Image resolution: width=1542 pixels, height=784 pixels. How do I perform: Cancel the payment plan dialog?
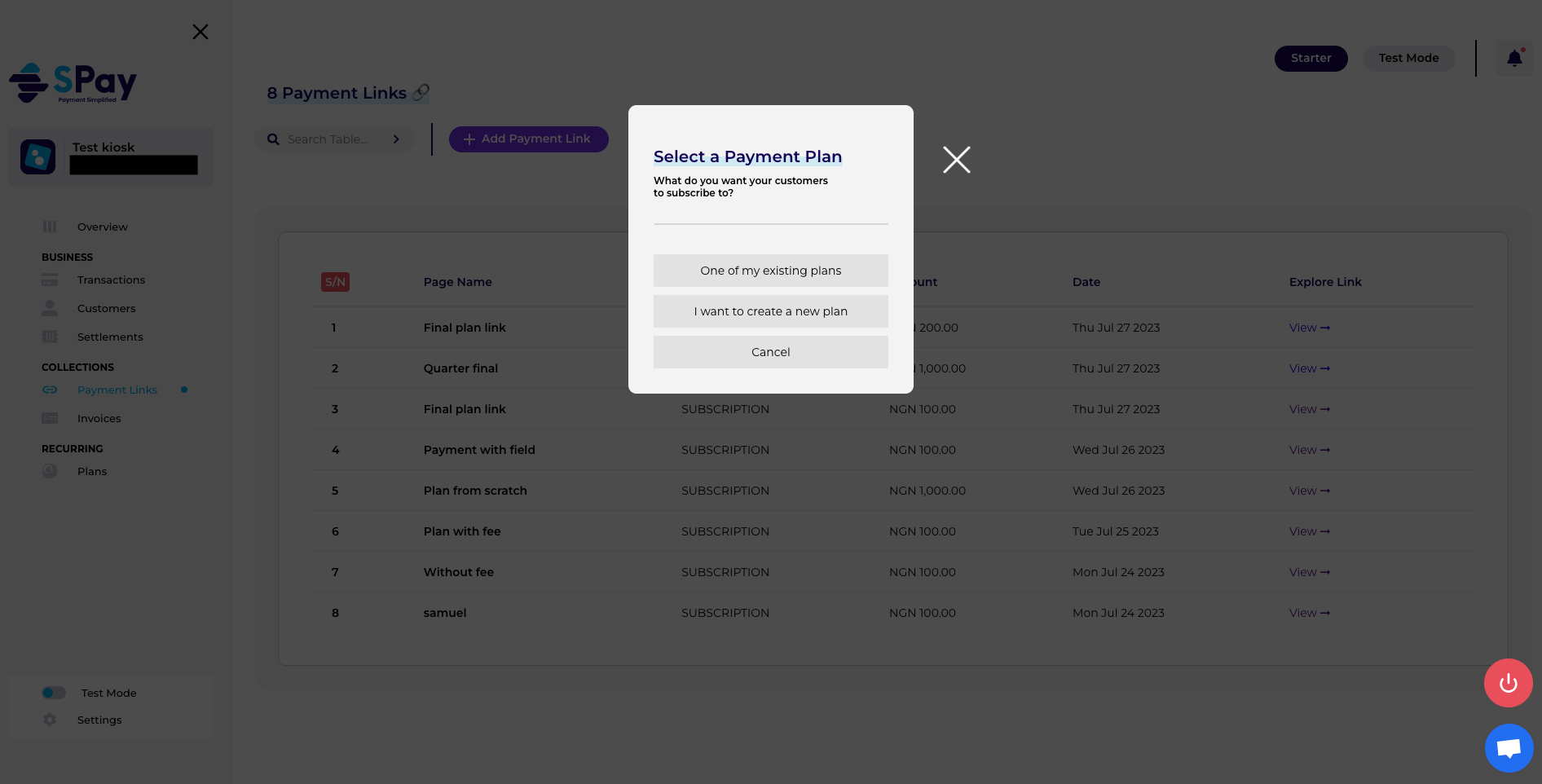coord(771,352)
